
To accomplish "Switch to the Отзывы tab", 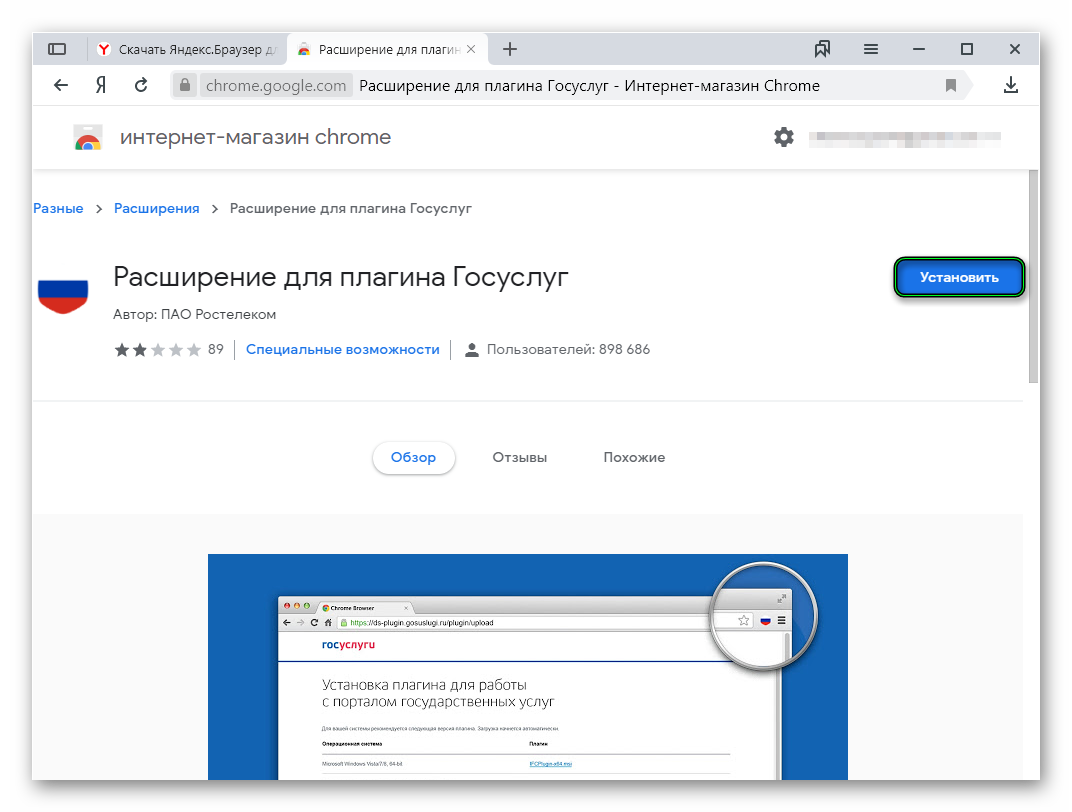I will tap(519, 457).
